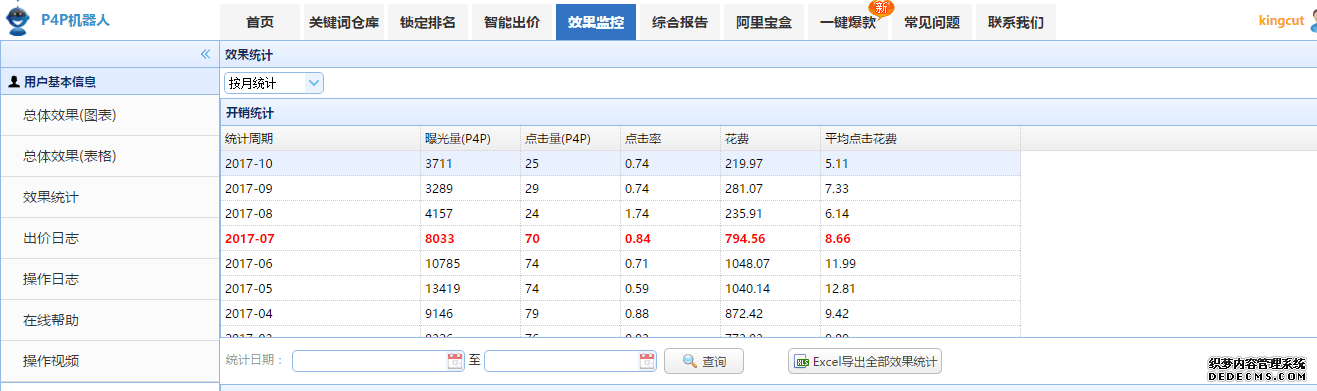Select the 2017-06 row
1317x391 pixels.
(620, 263)
